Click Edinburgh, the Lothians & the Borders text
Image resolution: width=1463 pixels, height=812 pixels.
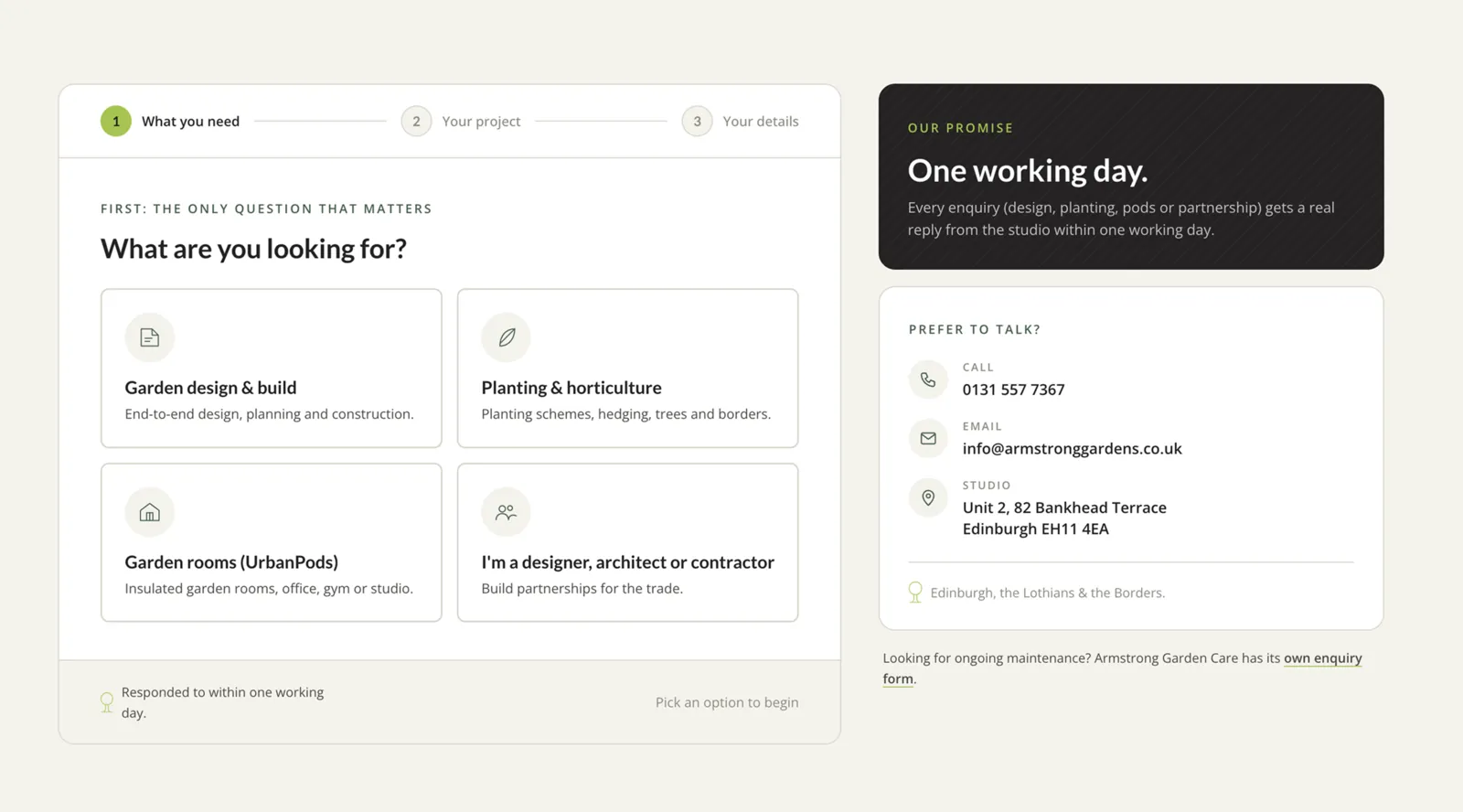click(x=1047, y=593)
